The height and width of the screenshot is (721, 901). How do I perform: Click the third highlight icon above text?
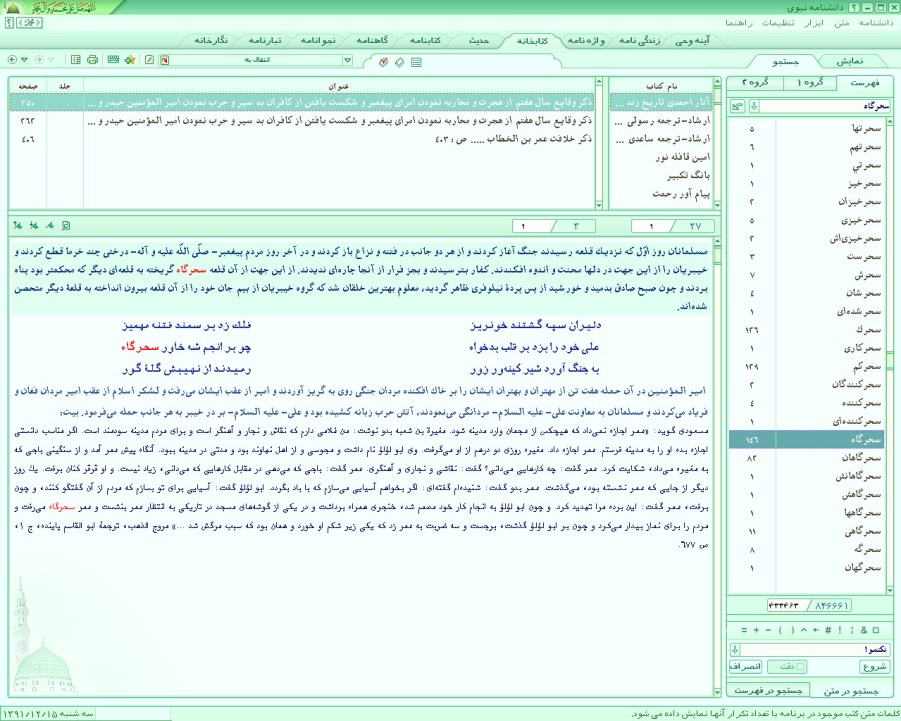[50, 226]
